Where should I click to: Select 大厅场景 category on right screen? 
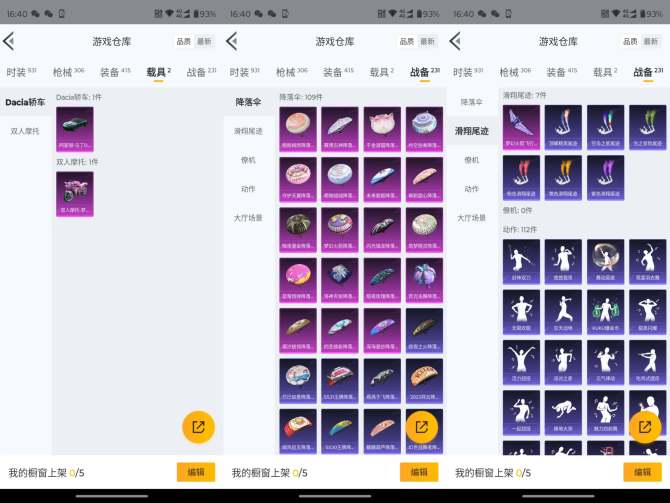click(472, 218)
